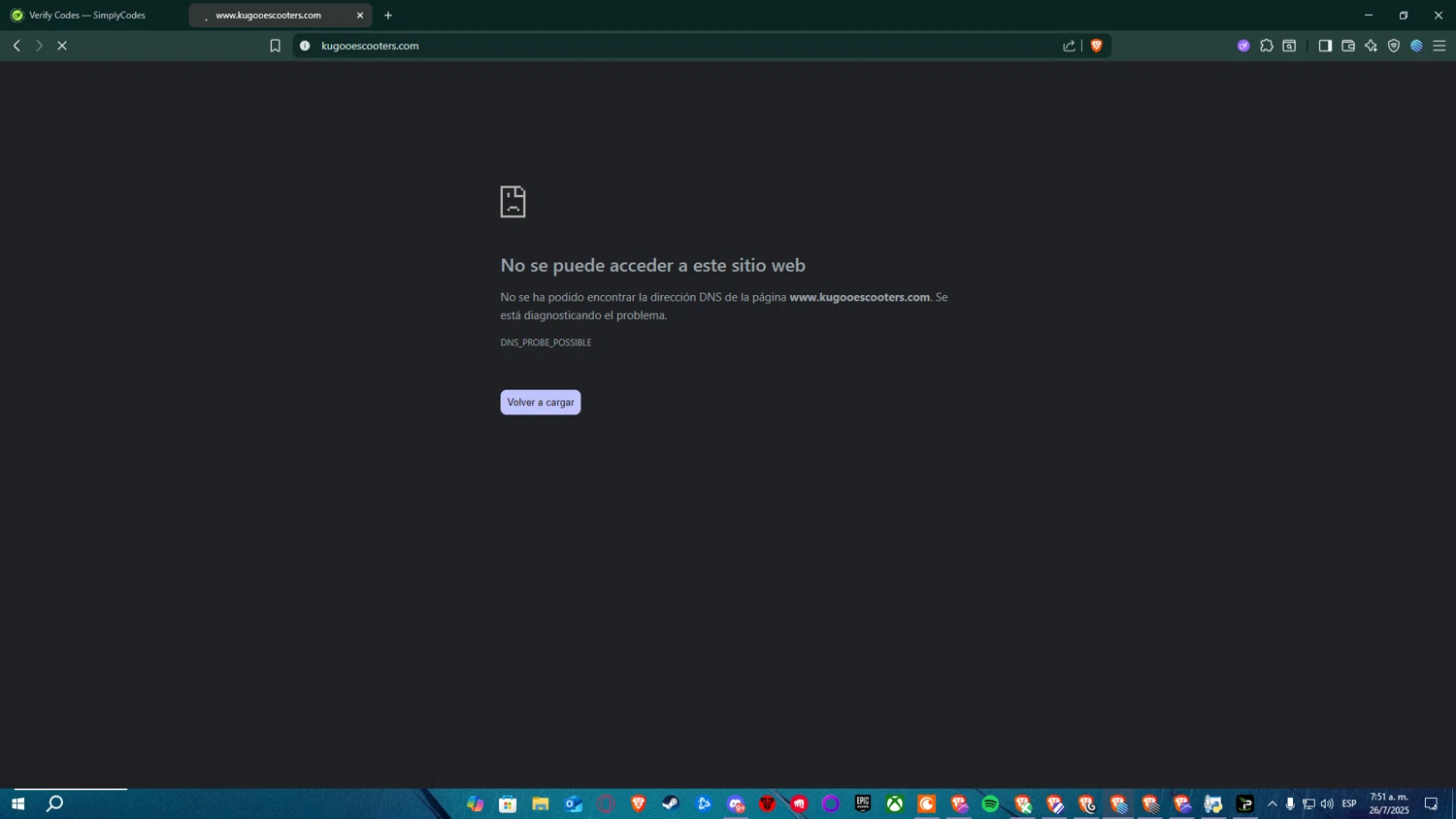Viewport: 1456px width, 819px height.
Task: Switch the ESP input language
Action: [1349, 803]
